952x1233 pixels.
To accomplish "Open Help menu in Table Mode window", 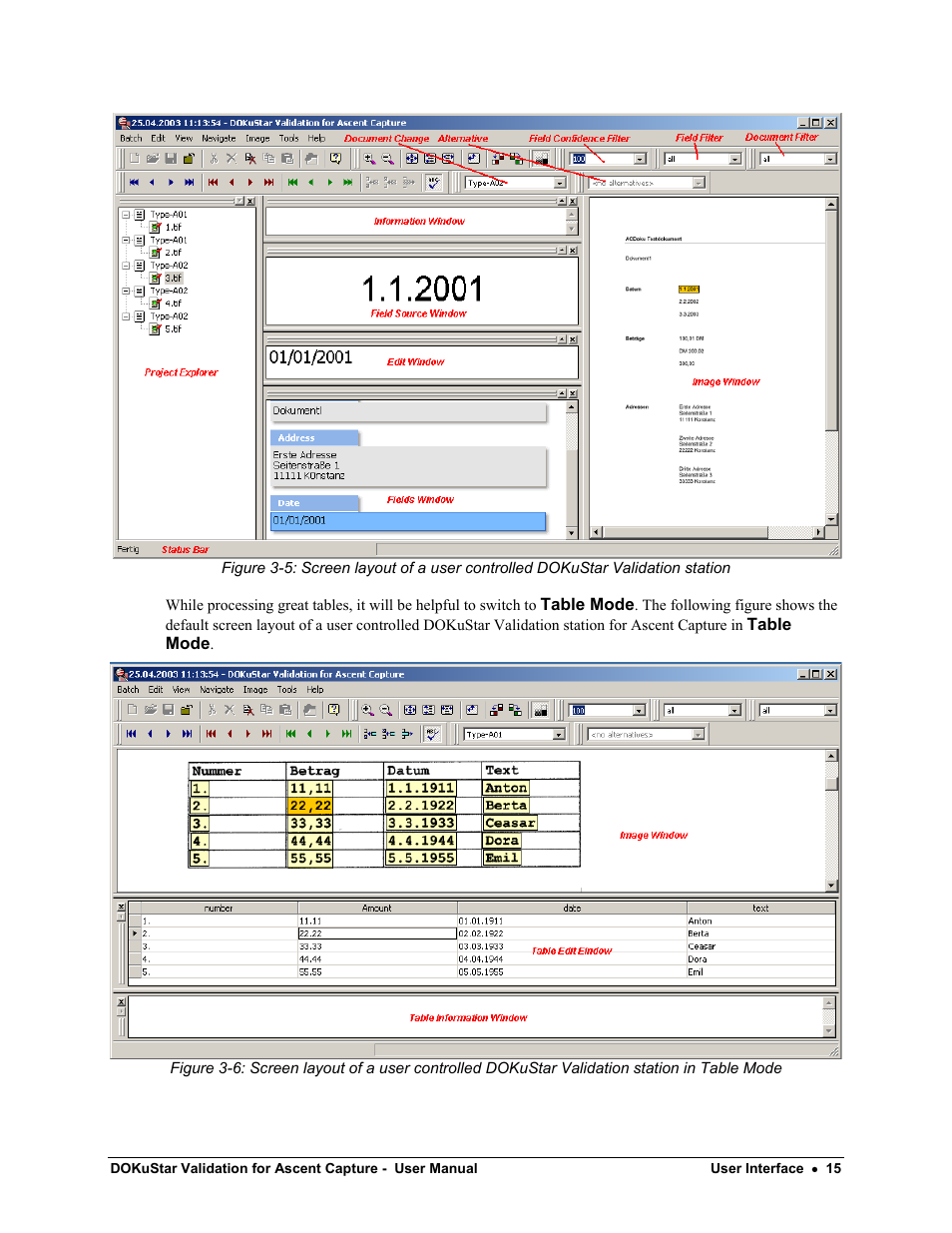I will click(315, 690).
